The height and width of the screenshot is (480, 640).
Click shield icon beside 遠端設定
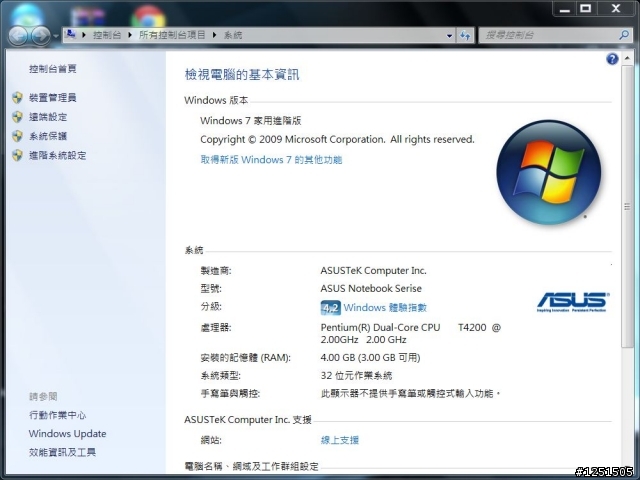[17, 117]
